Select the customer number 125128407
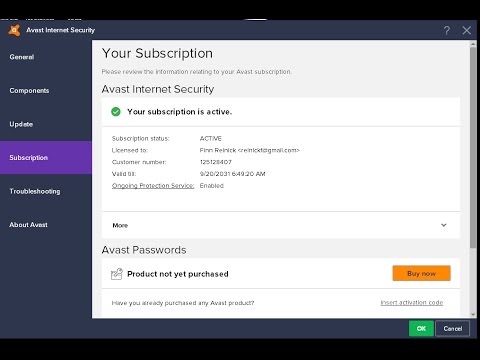This screenshot has height=360, width=480. click(x=216, y=162)
